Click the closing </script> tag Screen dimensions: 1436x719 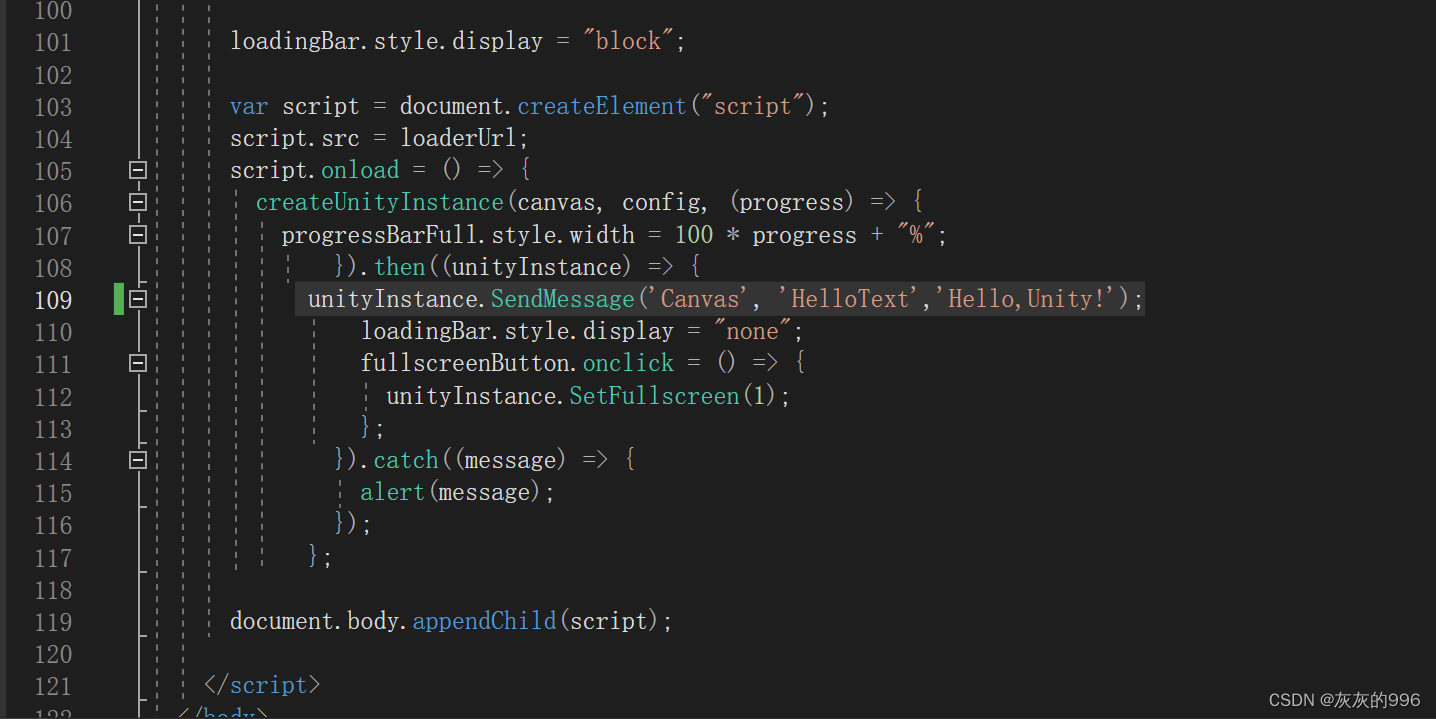[262, 685]
